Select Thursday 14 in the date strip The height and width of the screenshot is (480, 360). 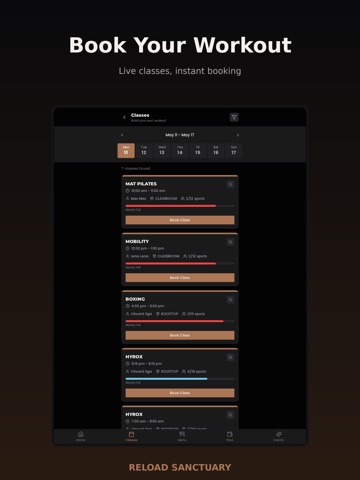(180, 150)
